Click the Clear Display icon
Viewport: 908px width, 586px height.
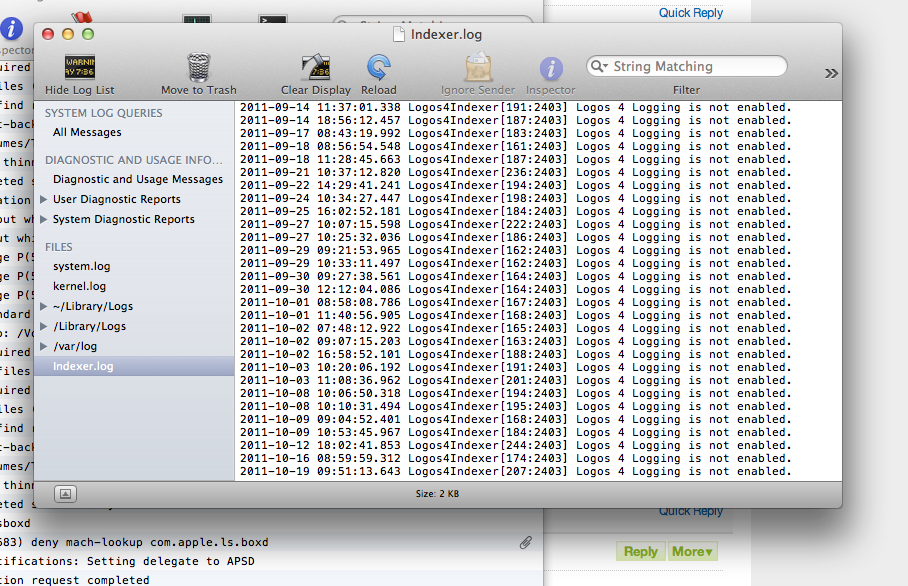point(316,67)
